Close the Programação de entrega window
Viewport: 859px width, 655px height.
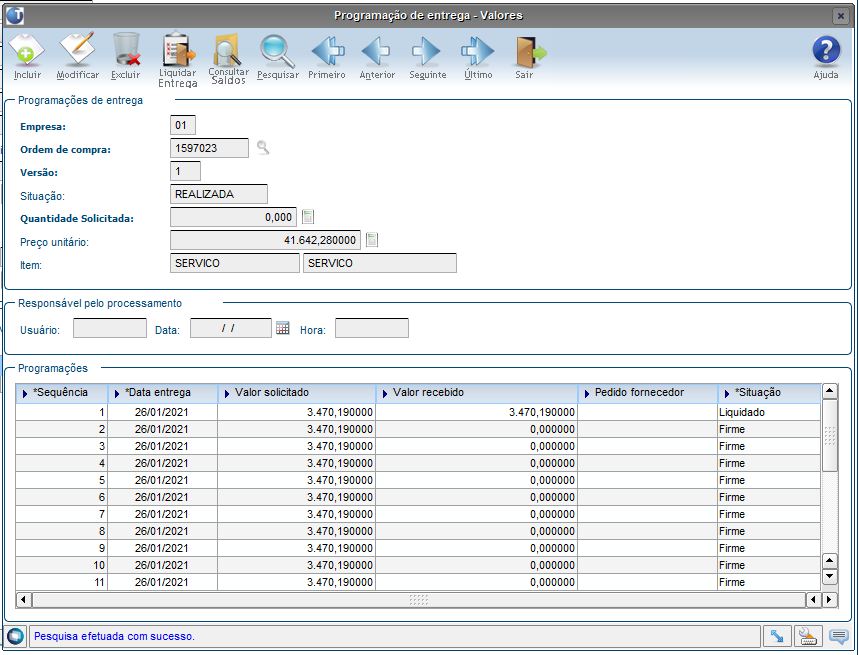(x=840, y=16)
